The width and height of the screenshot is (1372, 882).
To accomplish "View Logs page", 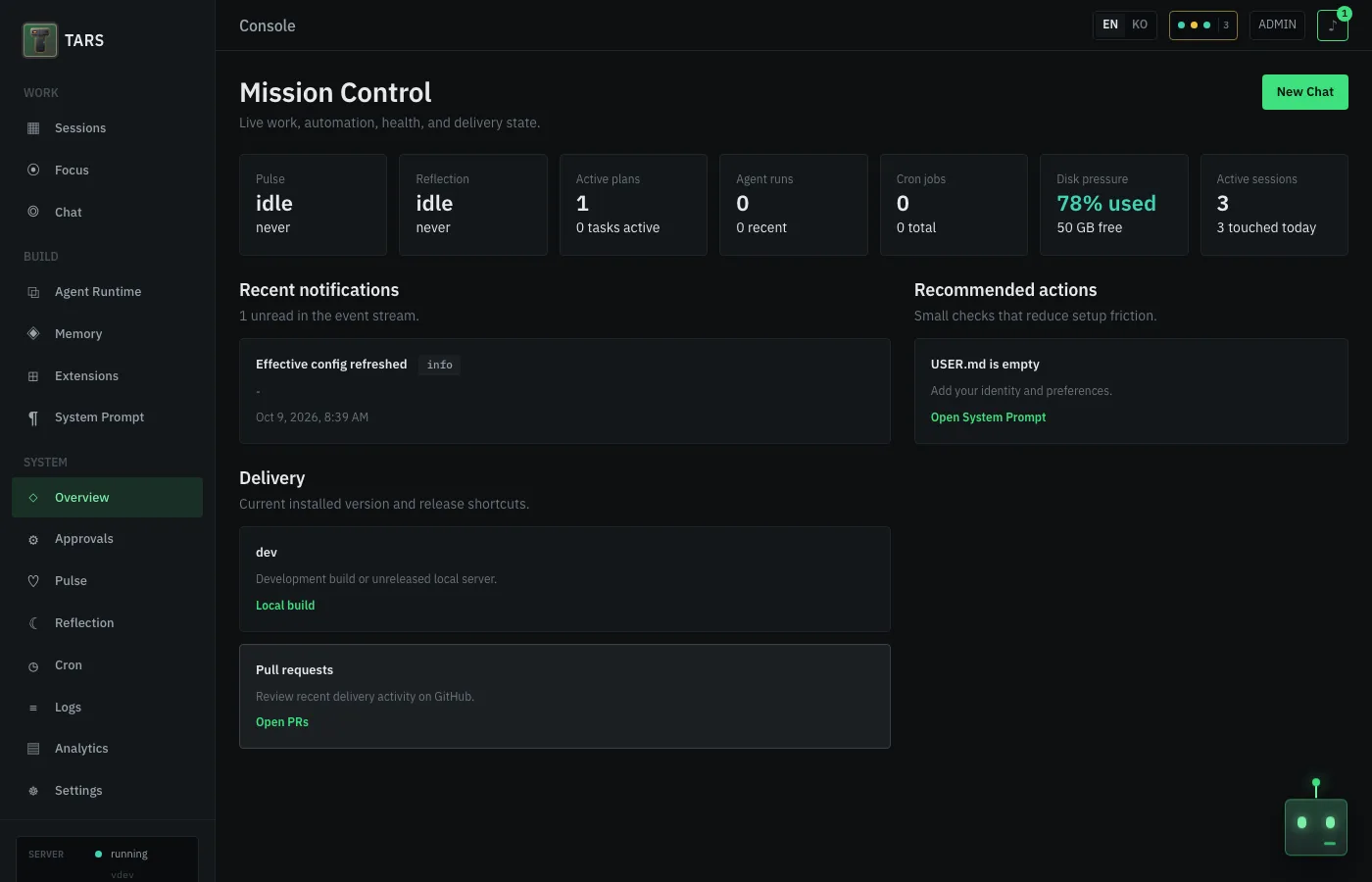I will [x=107, y=708].
